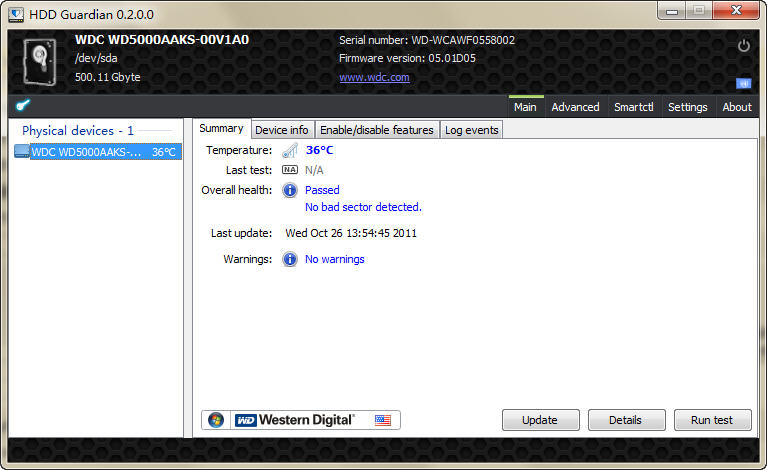This screenshot has width=767, height=470.
Task: Switch to Enable/disable features tab
Action: [377, 130]
